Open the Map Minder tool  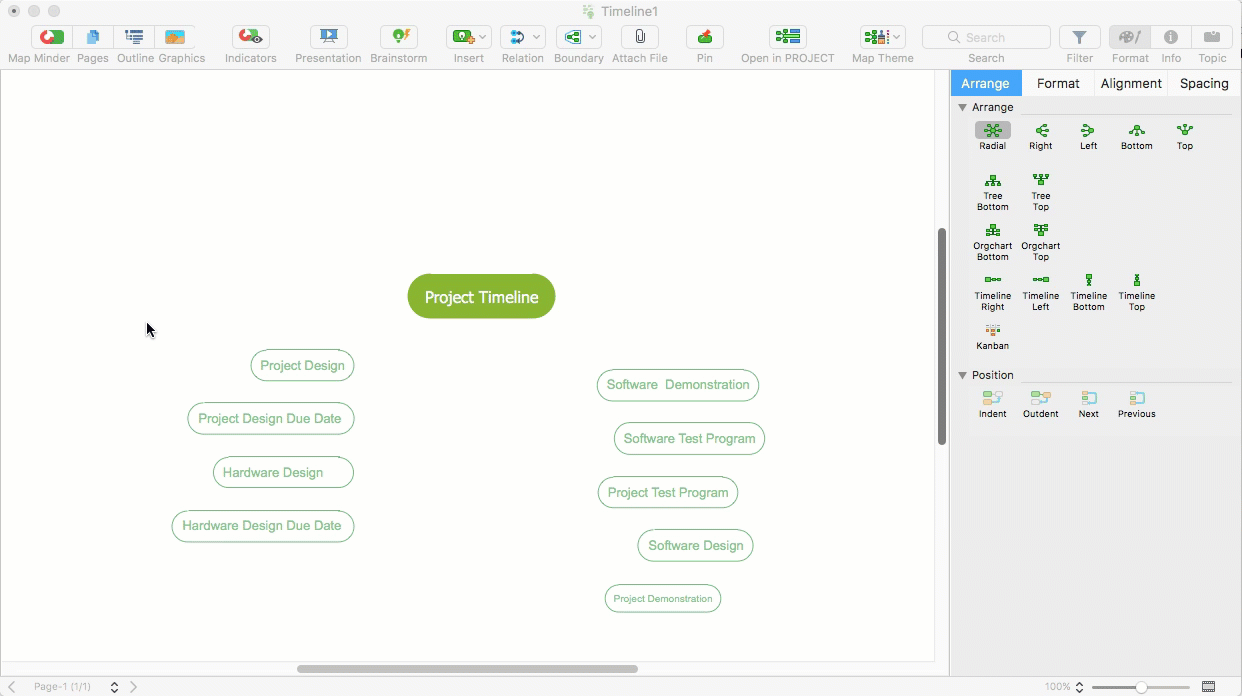click(51, 37)
